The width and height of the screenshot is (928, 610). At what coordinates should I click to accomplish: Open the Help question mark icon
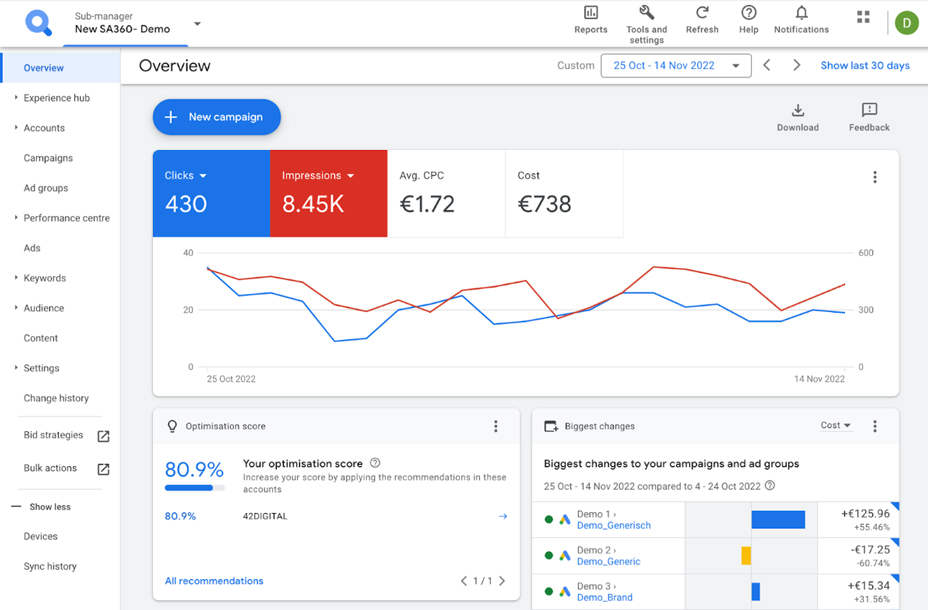(x=749, y=12)
